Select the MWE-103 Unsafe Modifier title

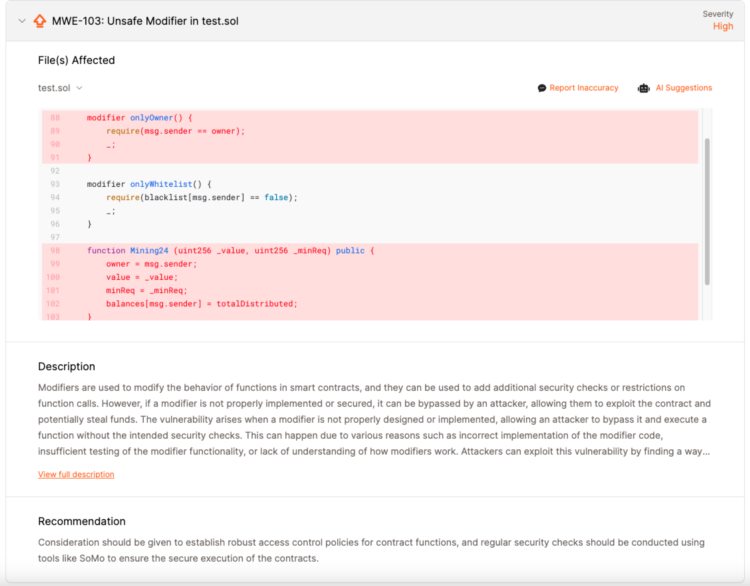point(145,21)
